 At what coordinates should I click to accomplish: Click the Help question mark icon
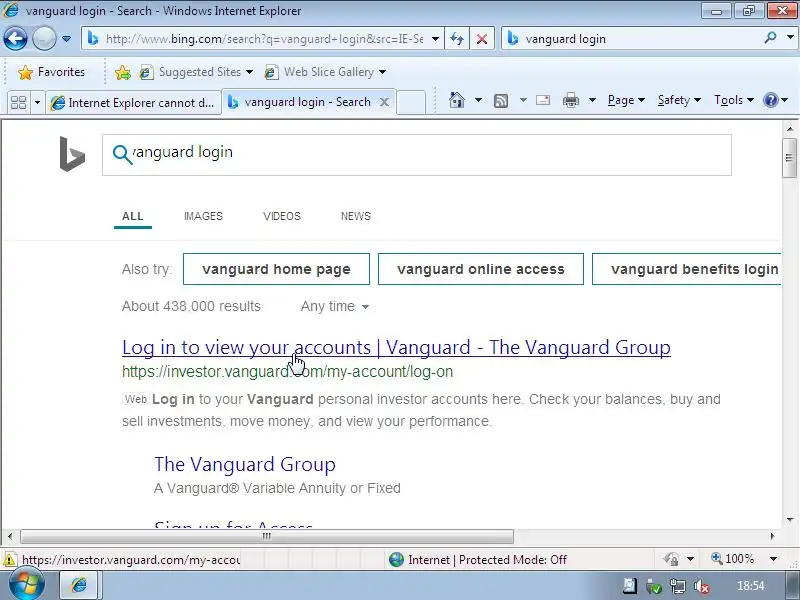click(x=770, y=100)
